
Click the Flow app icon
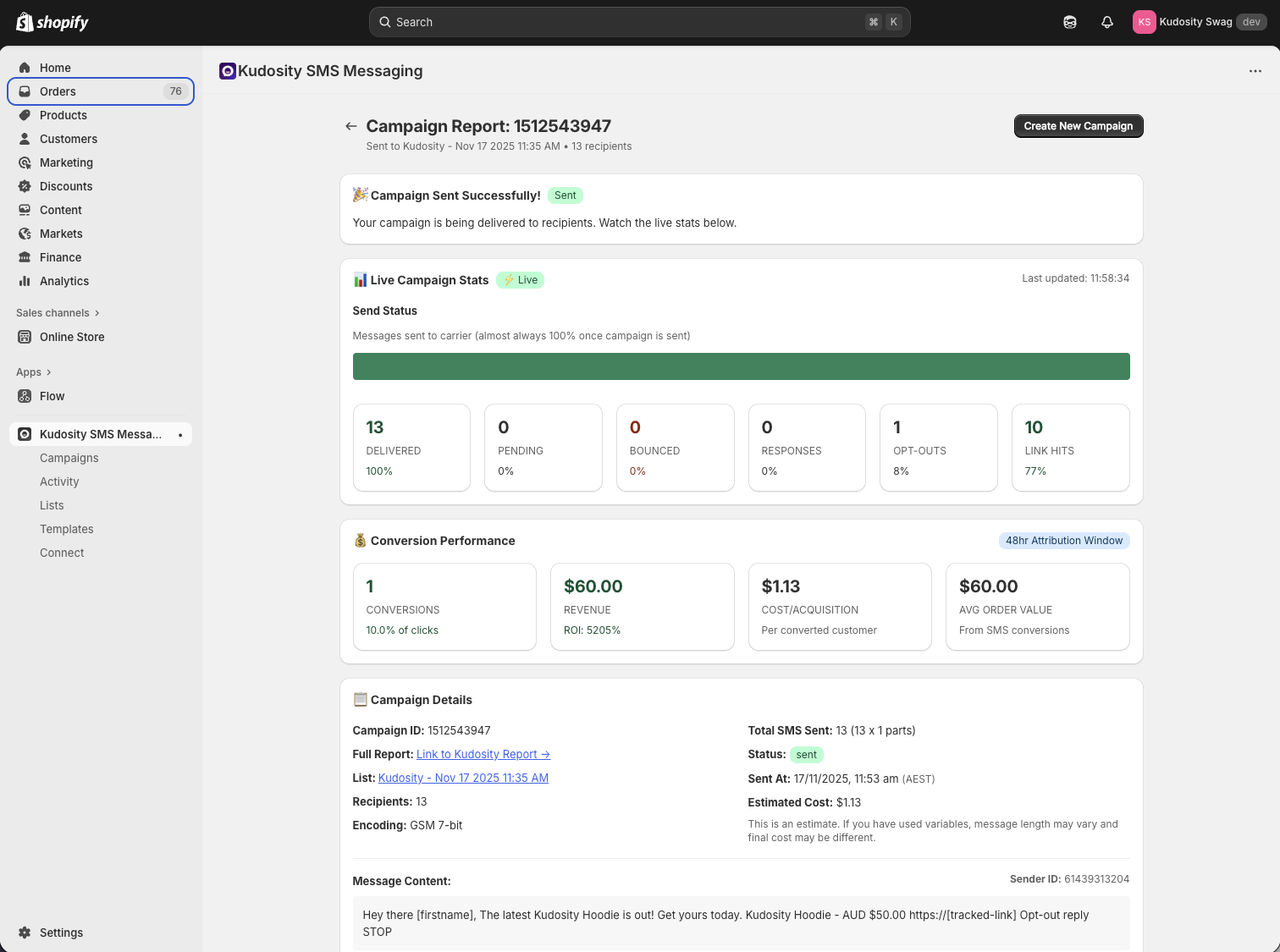(25, 396)
